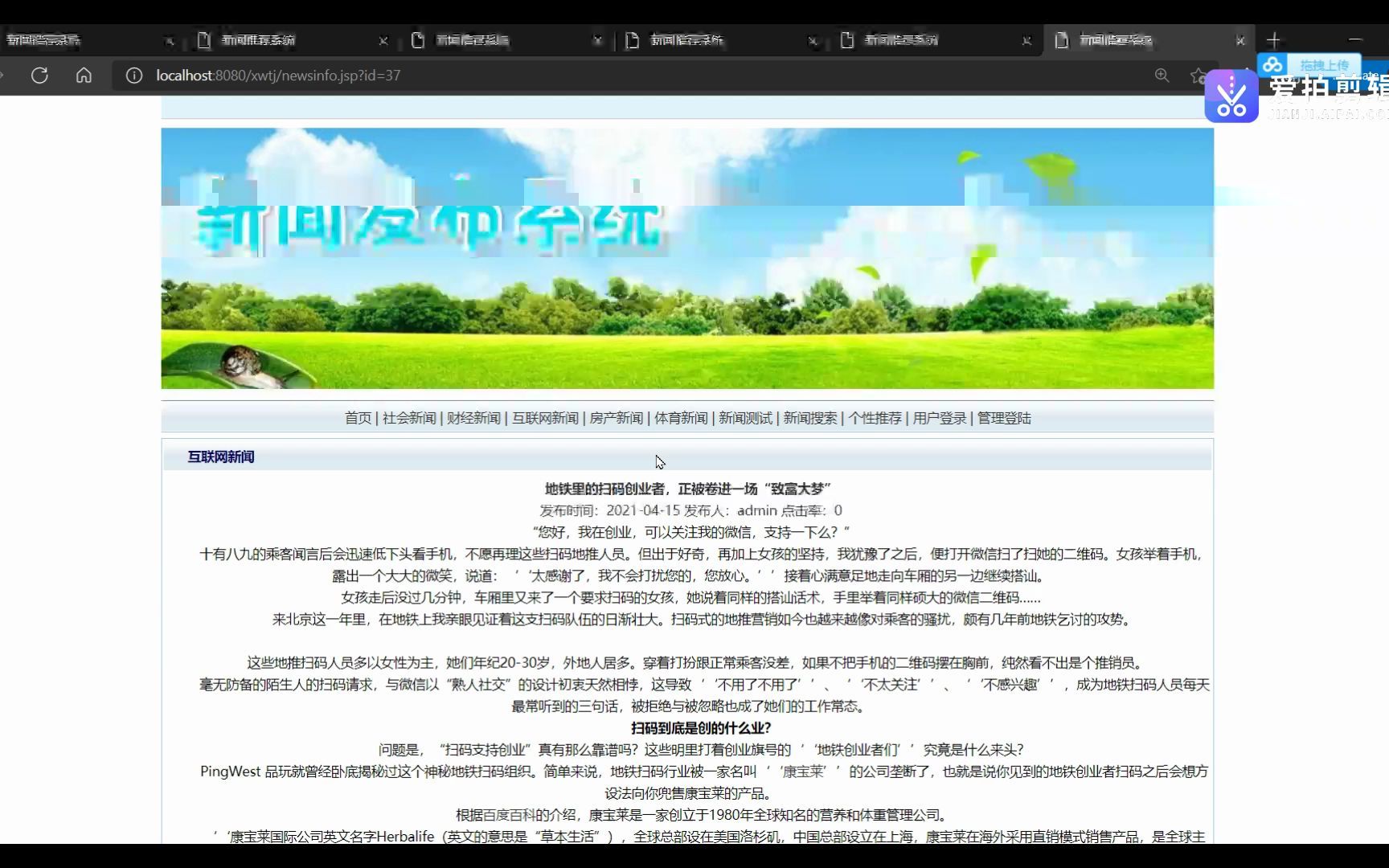Screen dimensions: 1389x868
Task: Navigate to 首页 in the site menu
Action: 358,418
